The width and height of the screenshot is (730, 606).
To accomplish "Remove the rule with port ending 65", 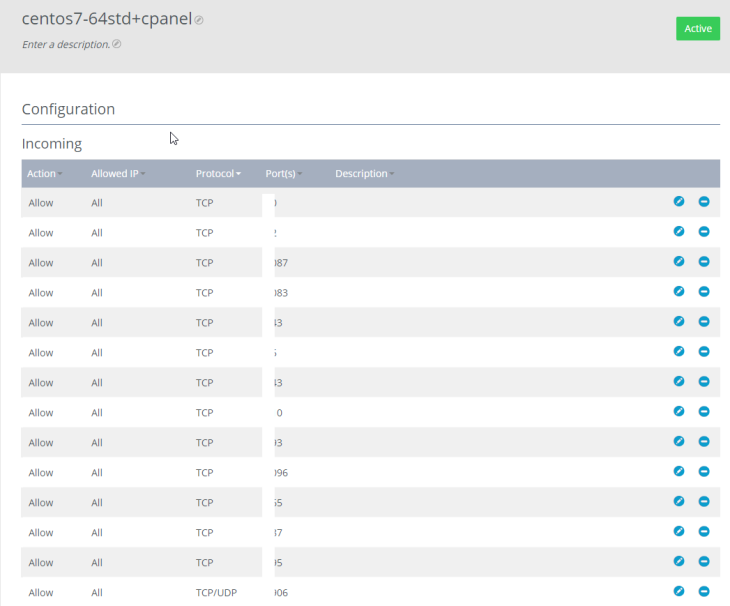I will click(704, 501).
